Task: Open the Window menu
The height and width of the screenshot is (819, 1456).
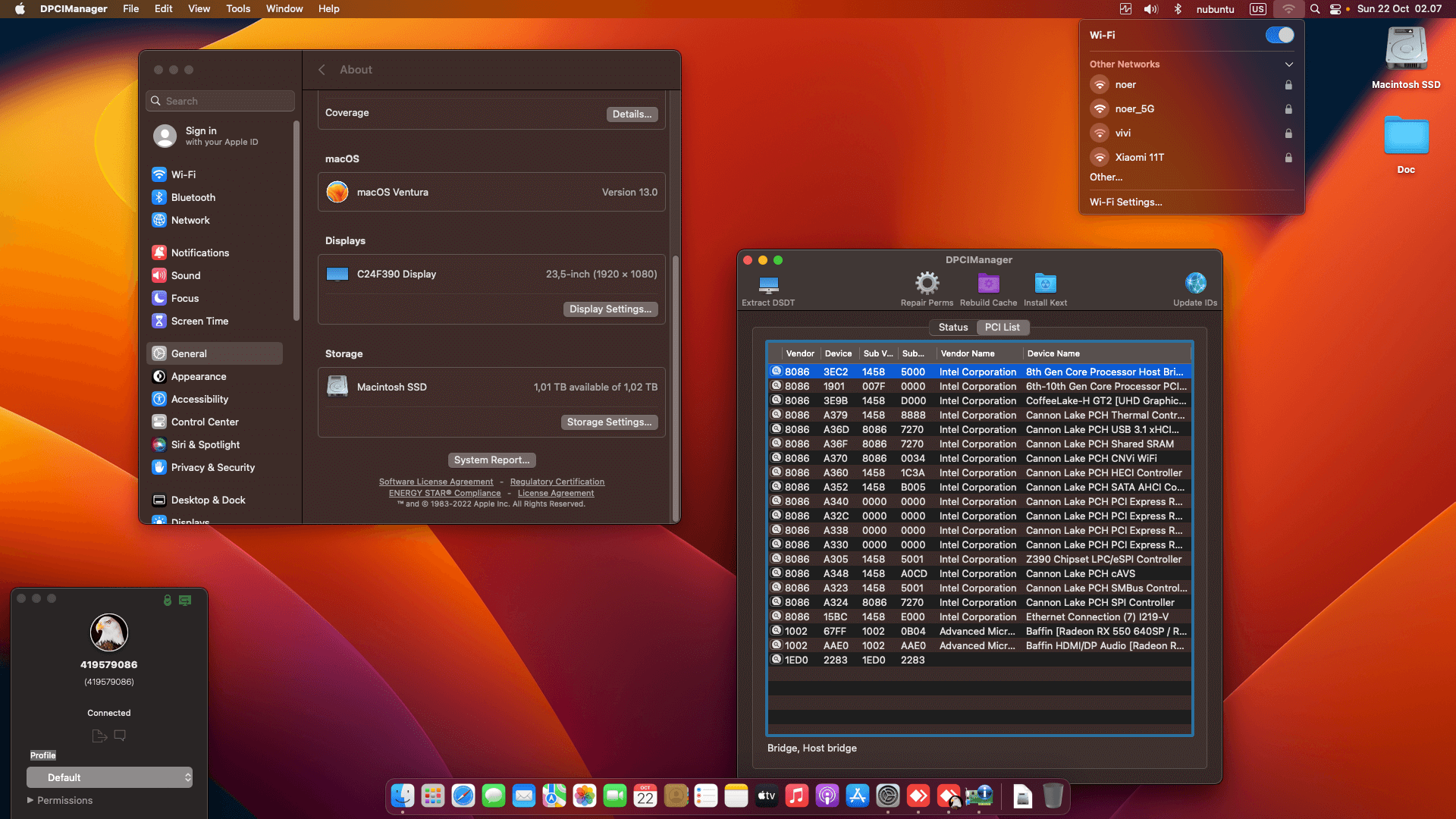Action: [x=284, y=9]
